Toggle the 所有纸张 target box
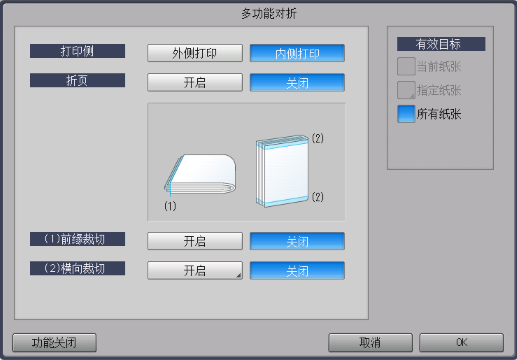Viewport: 517px width, 360px height. (x=406, y=114)
